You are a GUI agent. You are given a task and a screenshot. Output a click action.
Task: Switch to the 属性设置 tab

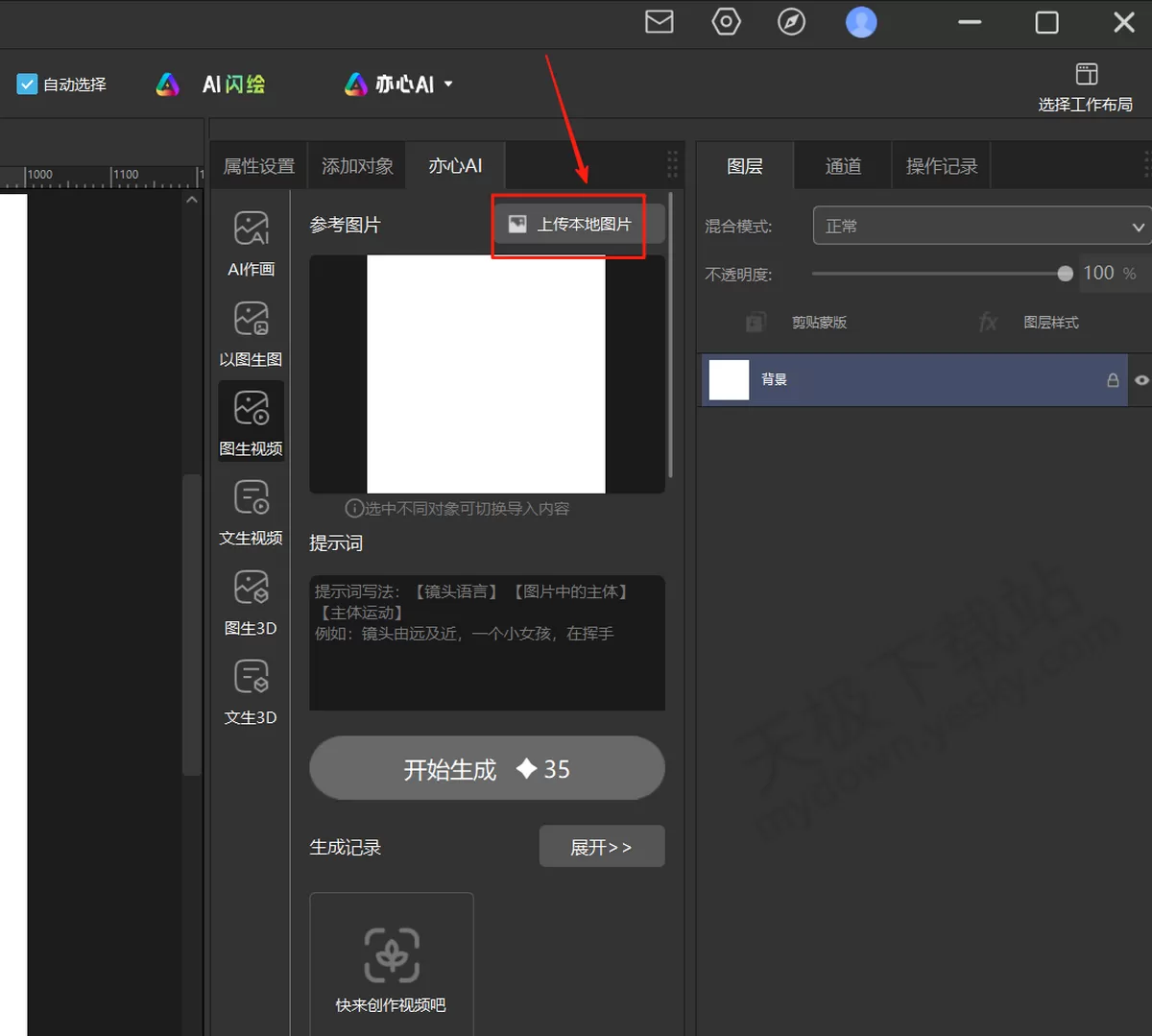pyautogui.click(x=259, y=166)
